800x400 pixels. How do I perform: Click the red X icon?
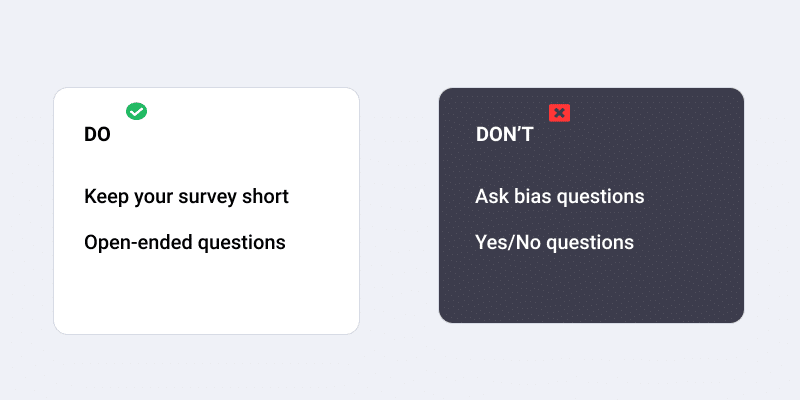559,113
